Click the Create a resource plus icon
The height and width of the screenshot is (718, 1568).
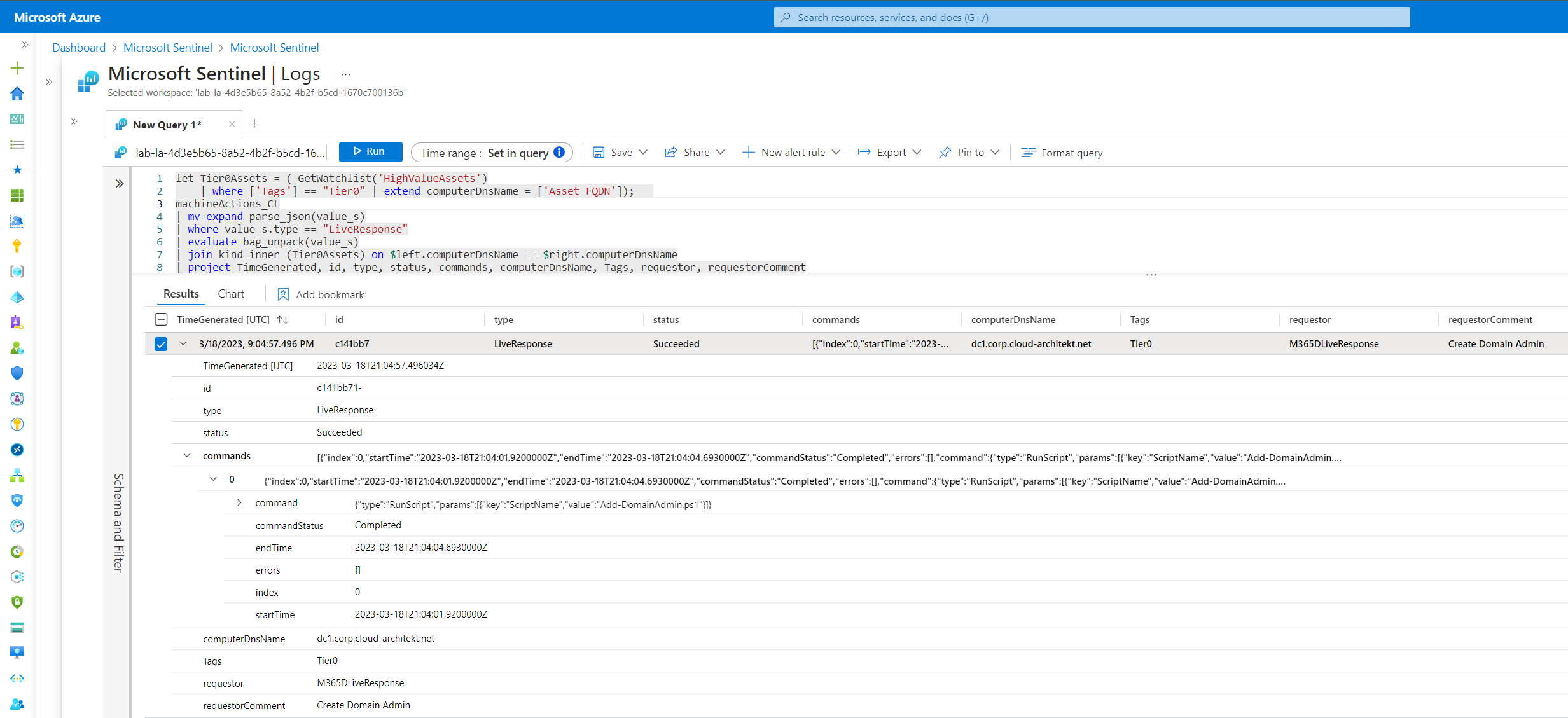pyautogui.click(x=17, y=68)
